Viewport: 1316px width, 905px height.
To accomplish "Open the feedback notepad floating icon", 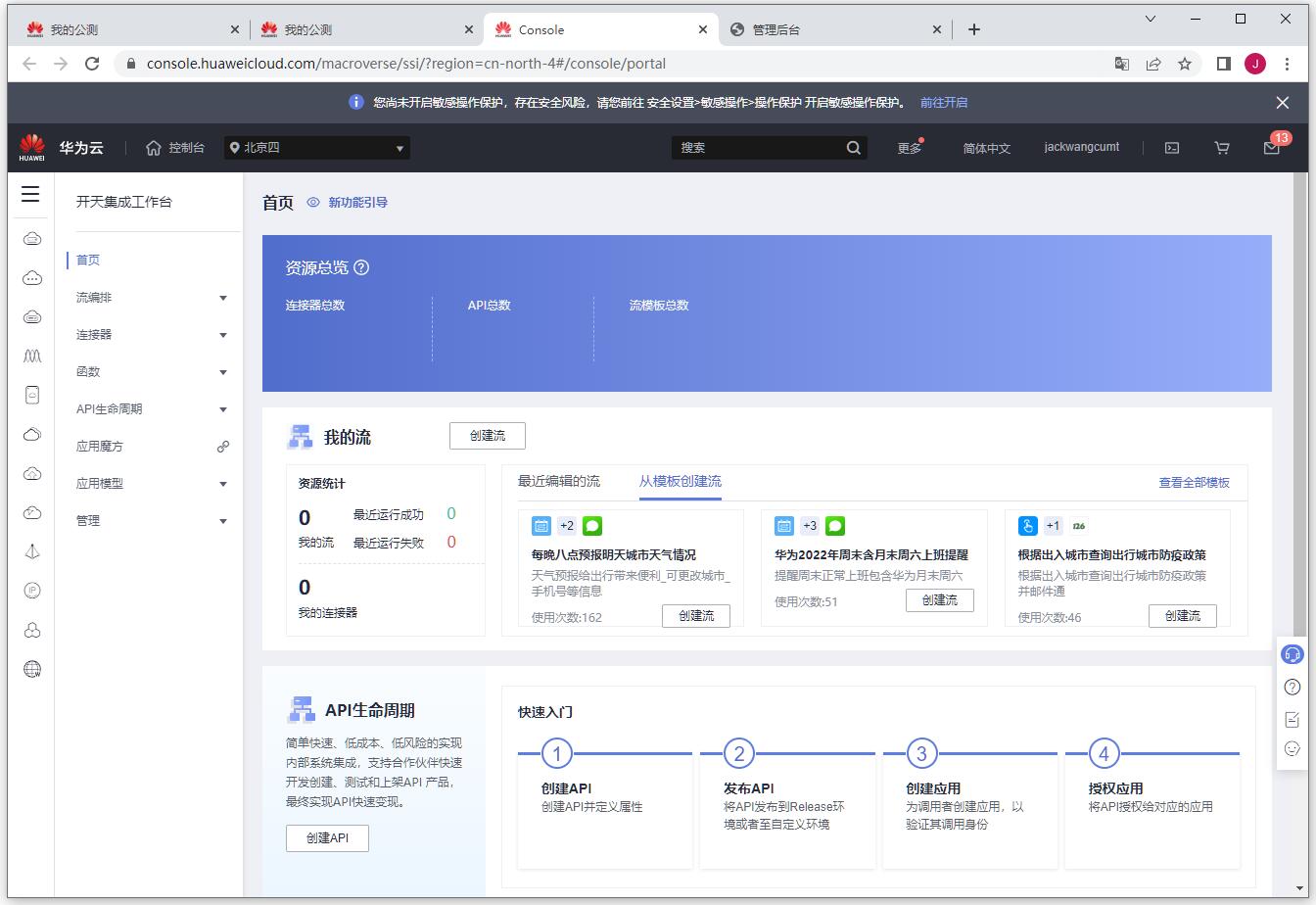I will [x=1292, y=719].
